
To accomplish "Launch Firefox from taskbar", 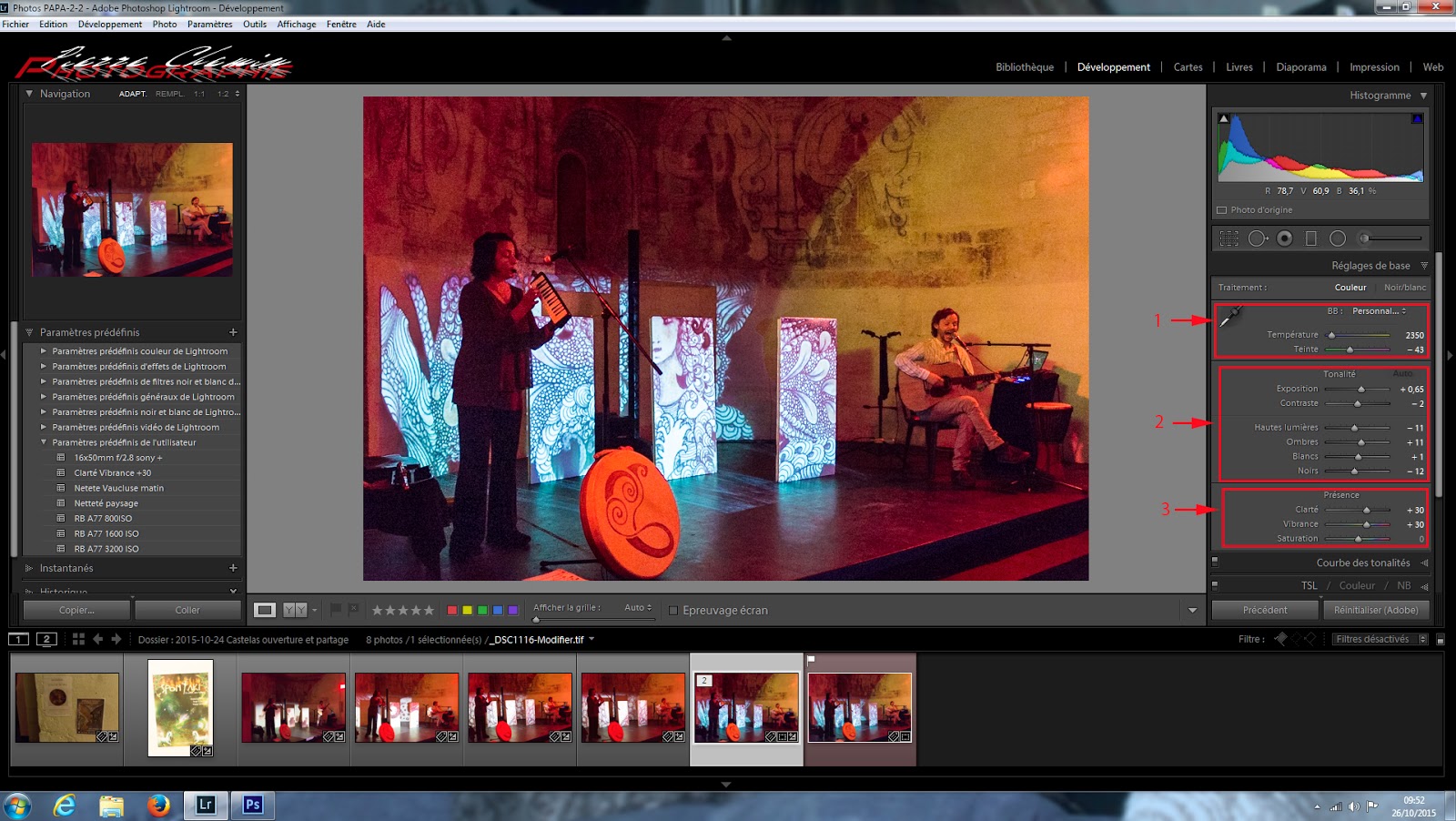I will [158, 805].
